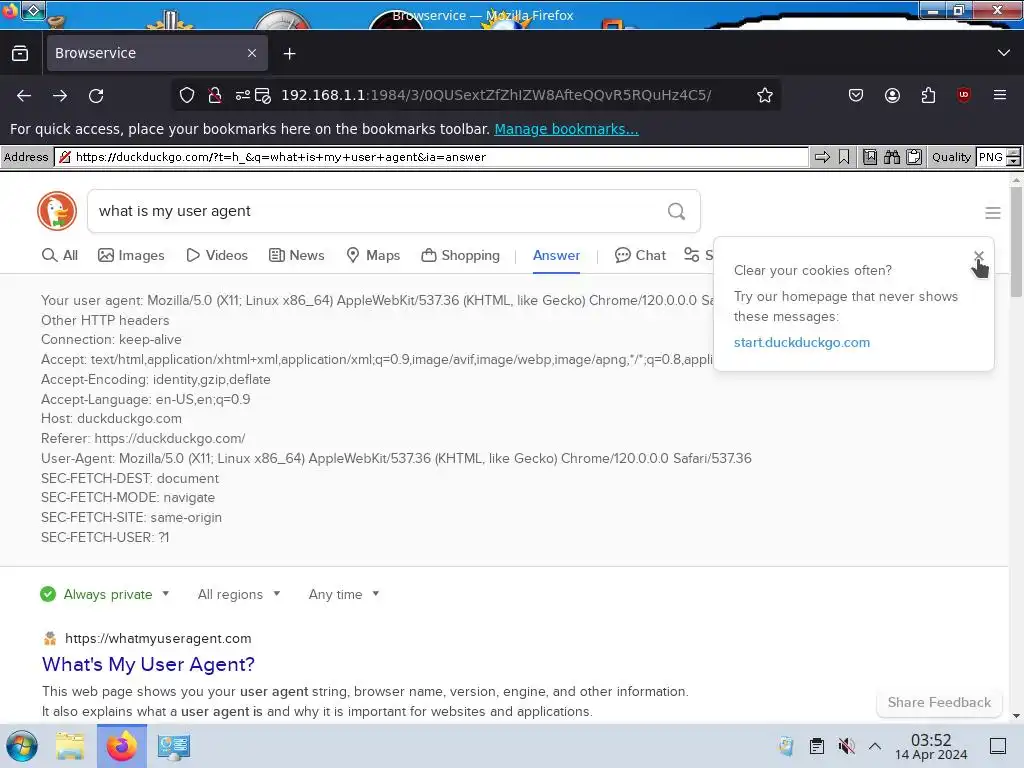Bookmark this page with the star icon
The height and width of the screenshot is (768, 1024).
pyautogui.click(x=765, y=95)
